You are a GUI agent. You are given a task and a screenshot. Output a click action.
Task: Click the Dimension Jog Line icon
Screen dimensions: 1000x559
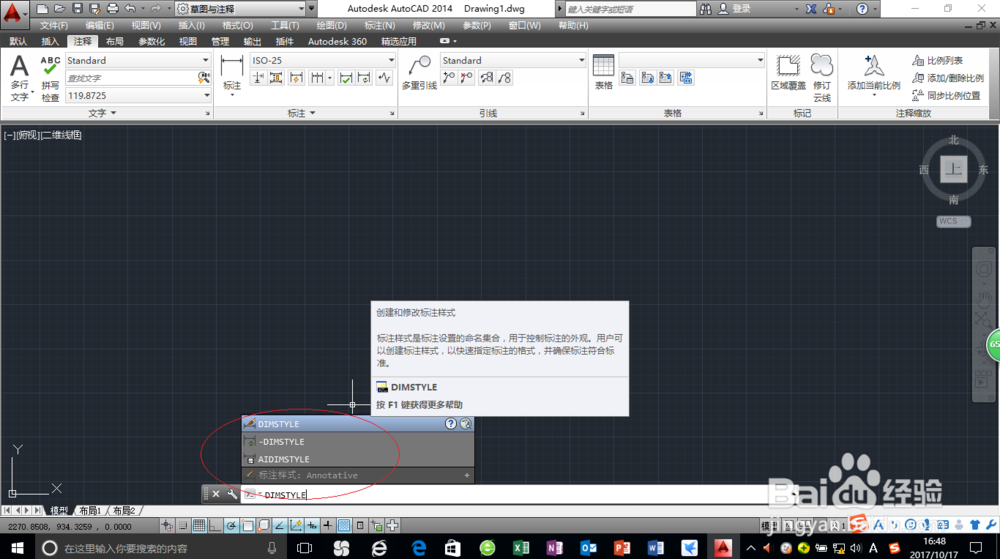tap(384, 78)
